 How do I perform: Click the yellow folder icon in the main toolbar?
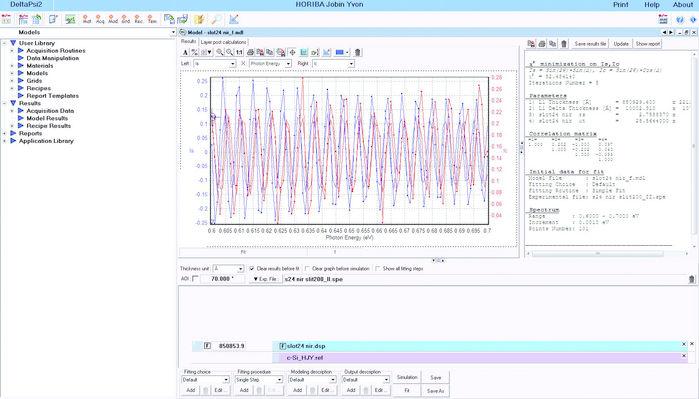pos(200,19)
